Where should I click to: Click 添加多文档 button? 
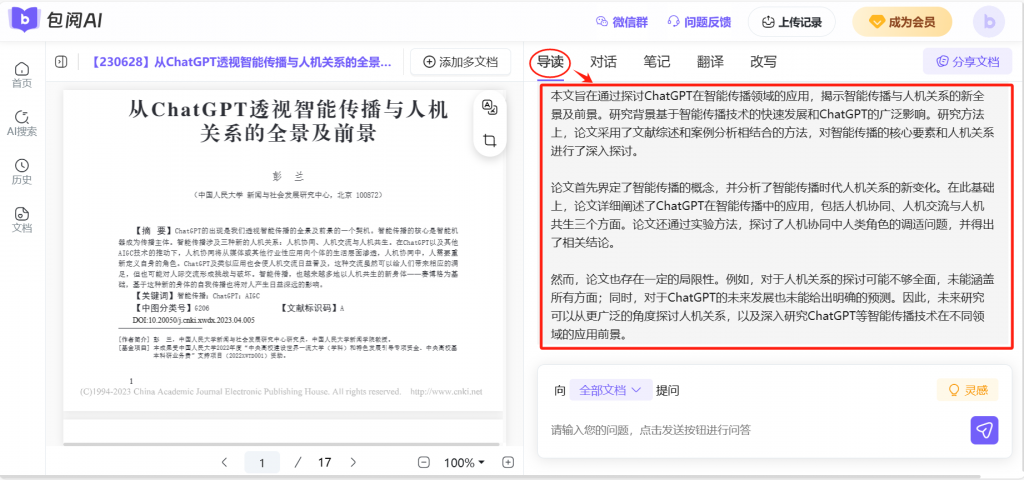[x=461, y=62]
